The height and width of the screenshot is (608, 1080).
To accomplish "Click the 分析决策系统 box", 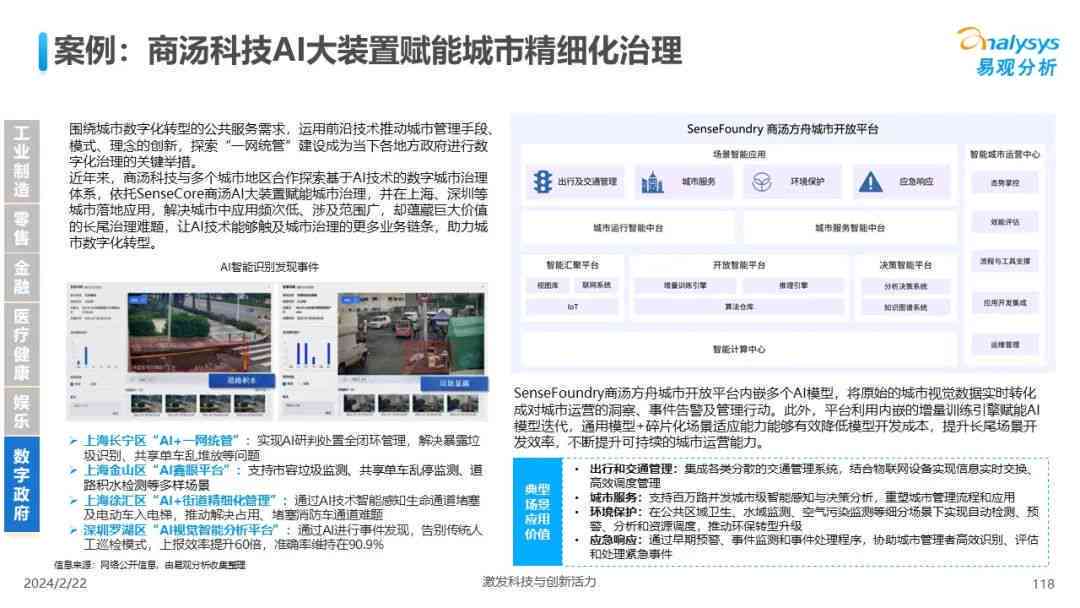I will (906, 286).
